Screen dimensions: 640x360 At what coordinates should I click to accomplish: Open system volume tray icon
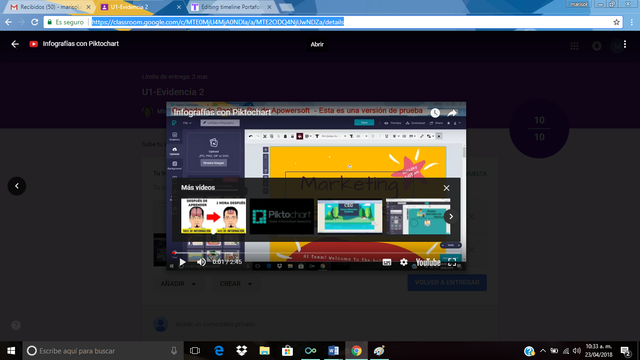(577, 351)
